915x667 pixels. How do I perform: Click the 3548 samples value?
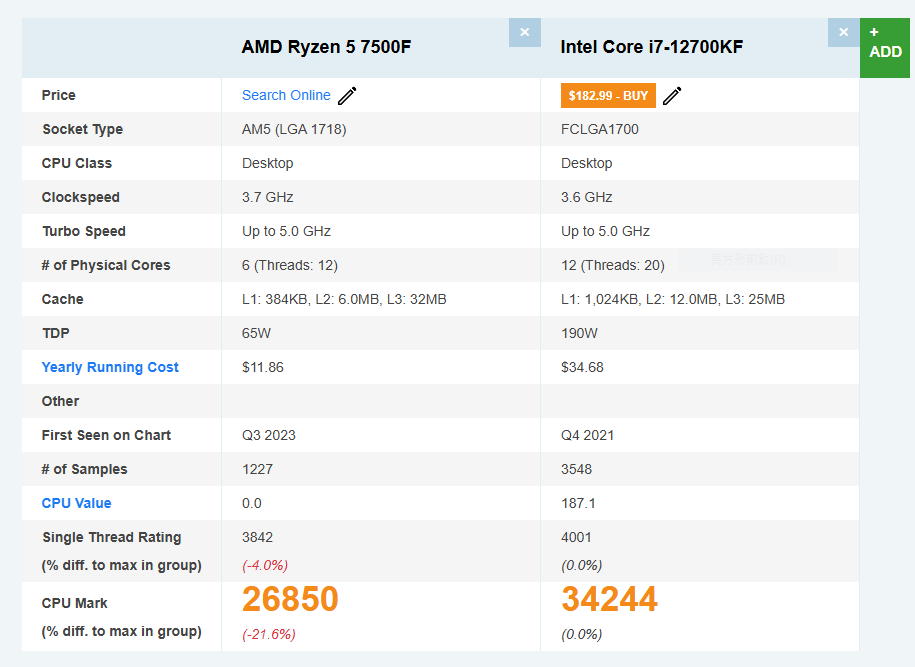577,469
